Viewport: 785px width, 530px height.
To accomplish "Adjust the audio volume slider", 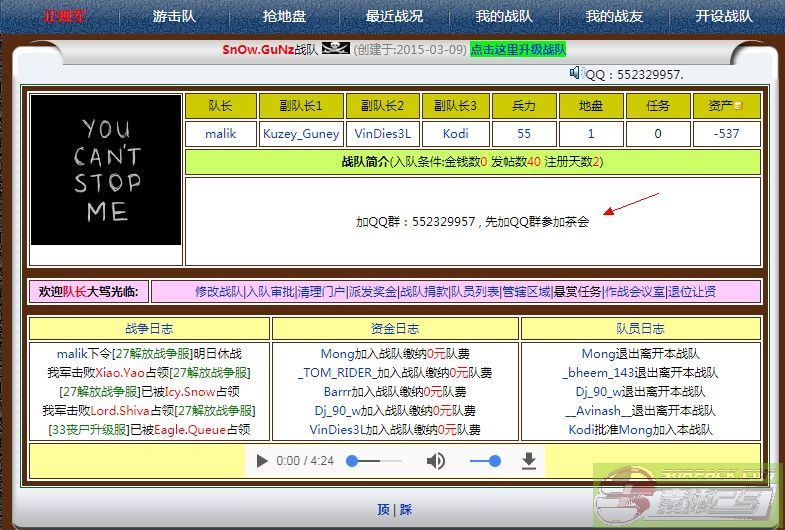I will tap(484, 461).
